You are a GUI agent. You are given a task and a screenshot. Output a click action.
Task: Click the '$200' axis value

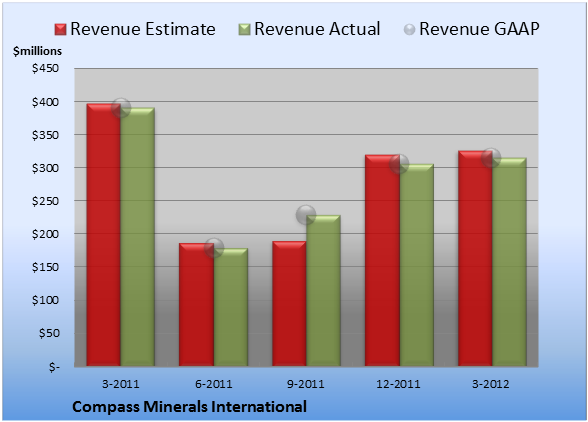(x=45, y=234)
